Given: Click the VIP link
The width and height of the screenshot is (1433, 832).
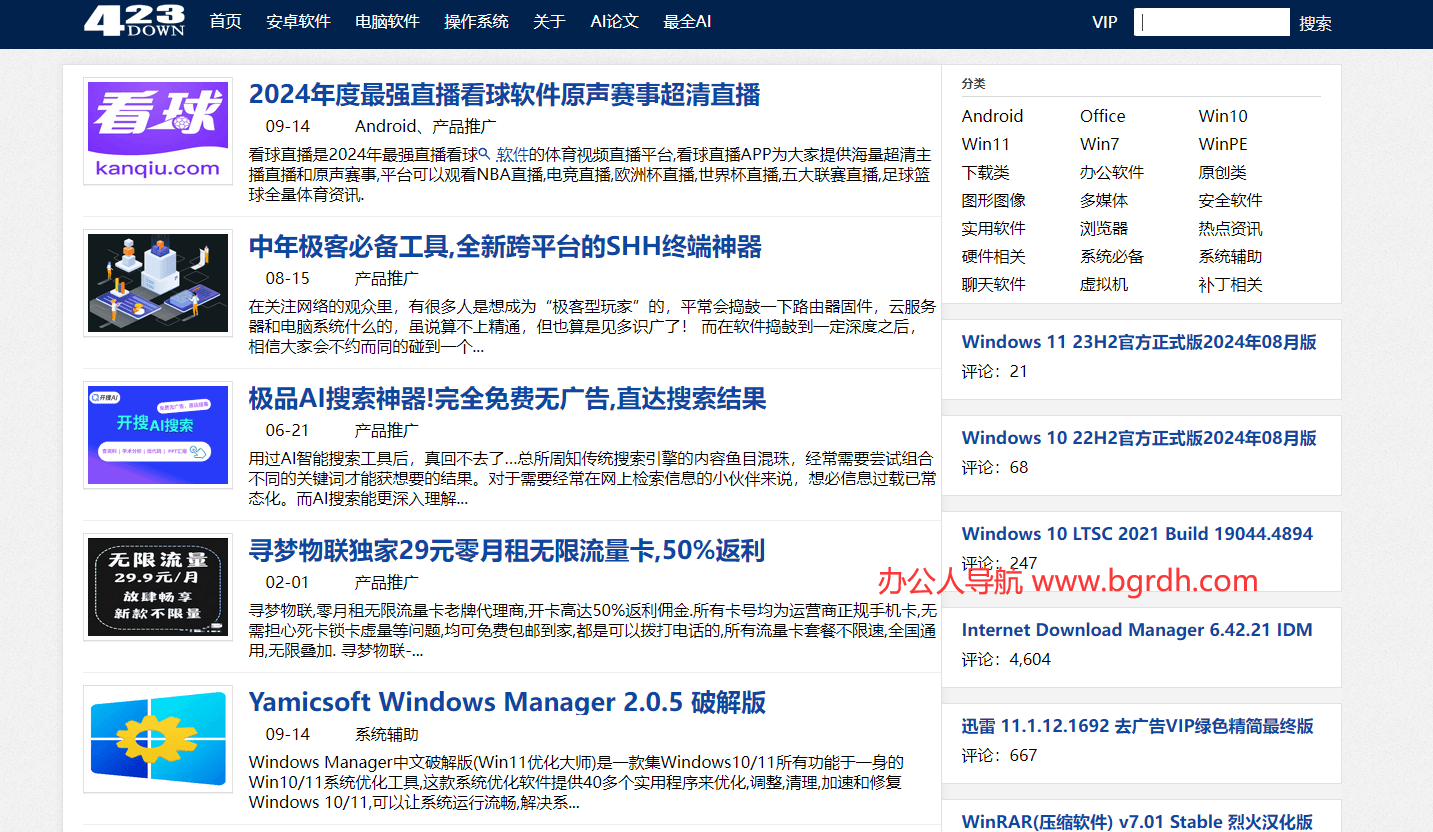Looking at the screenshot, I should (1104, 21).
